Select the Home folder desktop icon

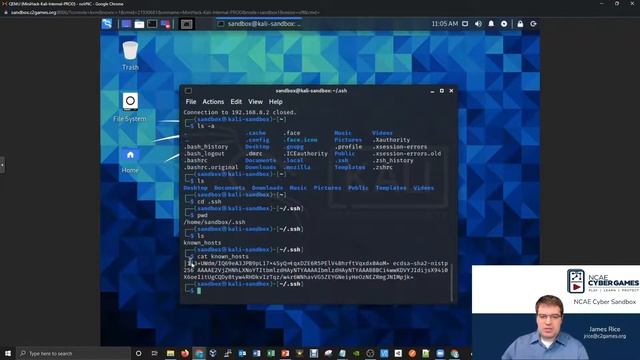coord(130,160)
